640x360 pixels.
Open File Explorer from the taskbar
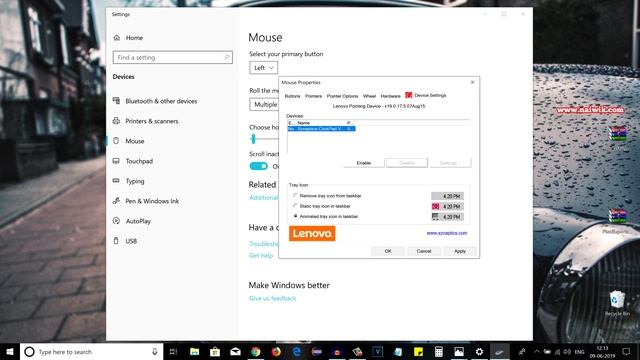coord(195,351)
